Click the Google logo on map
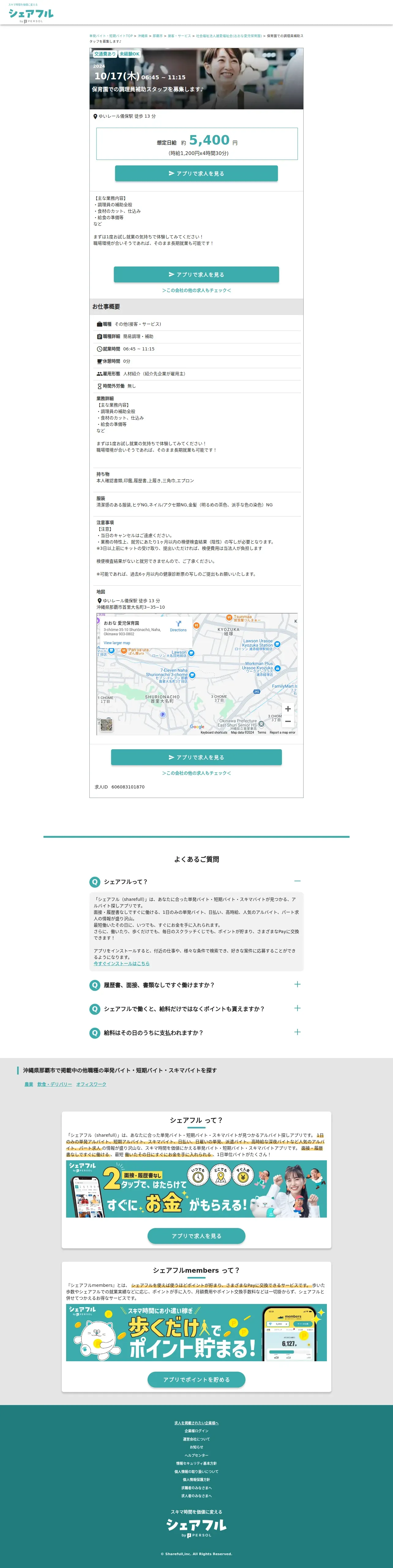Screen dimensions: 393x1568 pos(197,727)
